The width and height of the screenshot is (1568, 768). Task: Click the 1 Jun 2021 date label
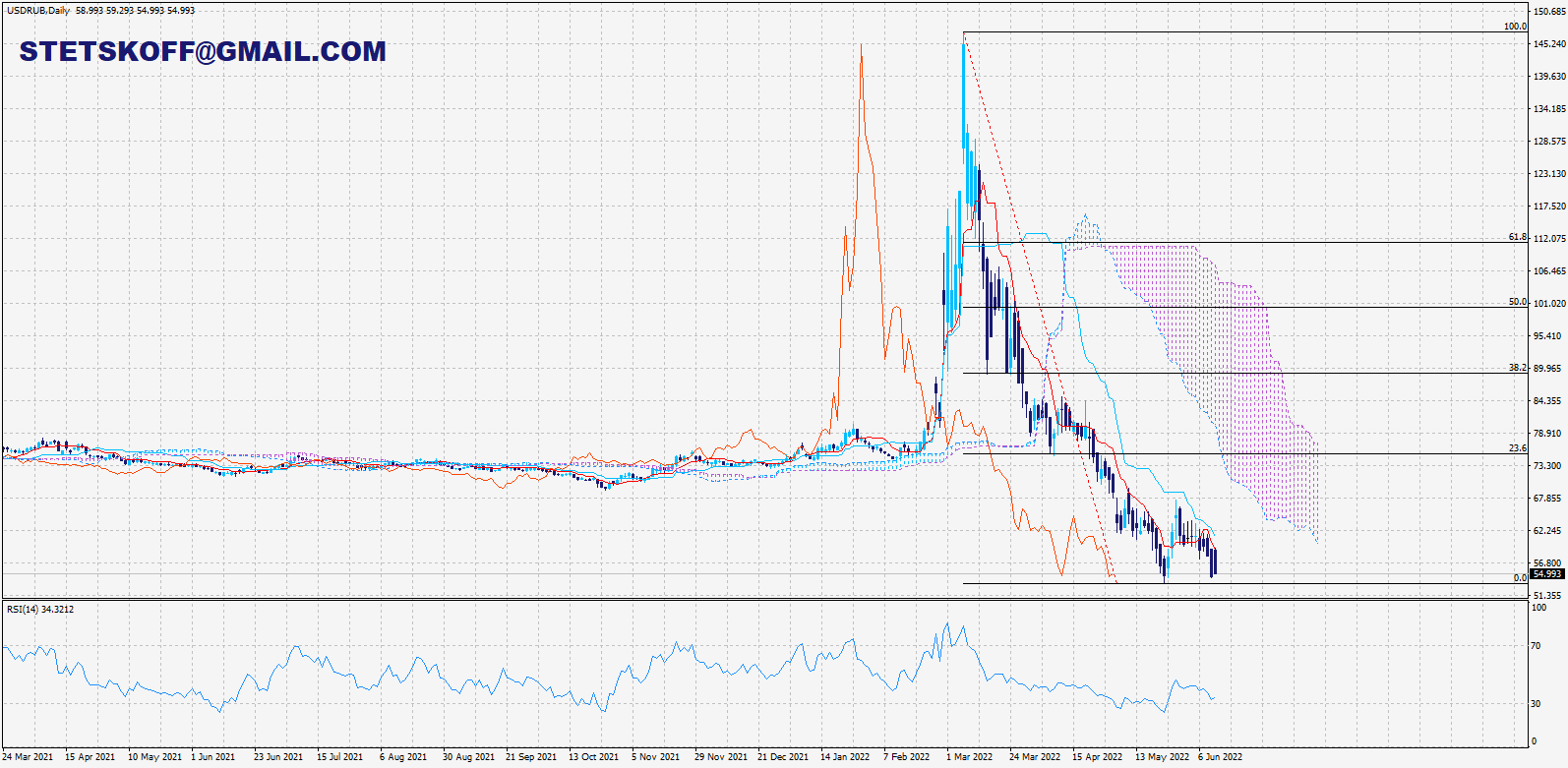click(212, 757)
